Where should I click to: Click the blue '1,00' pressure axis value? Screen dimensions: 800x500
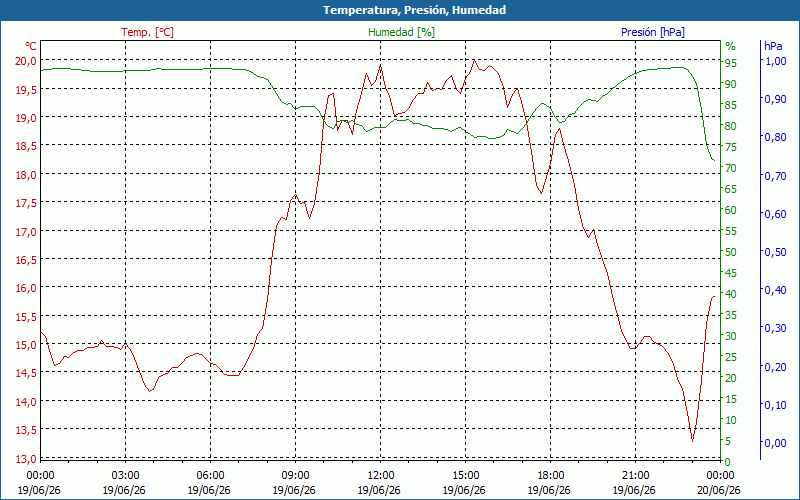[x=775, y=60]
